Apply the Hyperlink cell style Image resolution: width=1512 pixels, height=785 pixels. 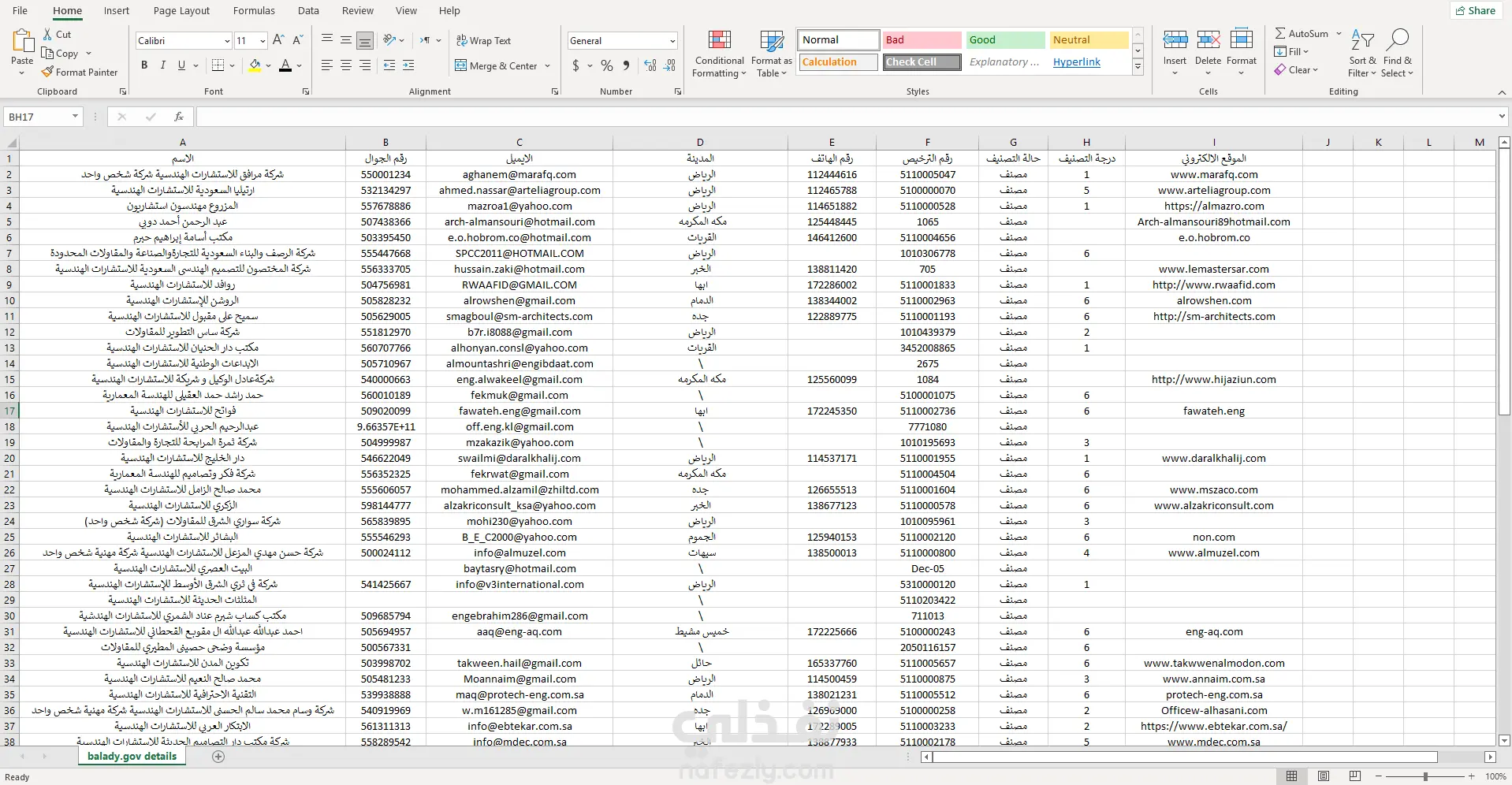[x=1076, y=62]
